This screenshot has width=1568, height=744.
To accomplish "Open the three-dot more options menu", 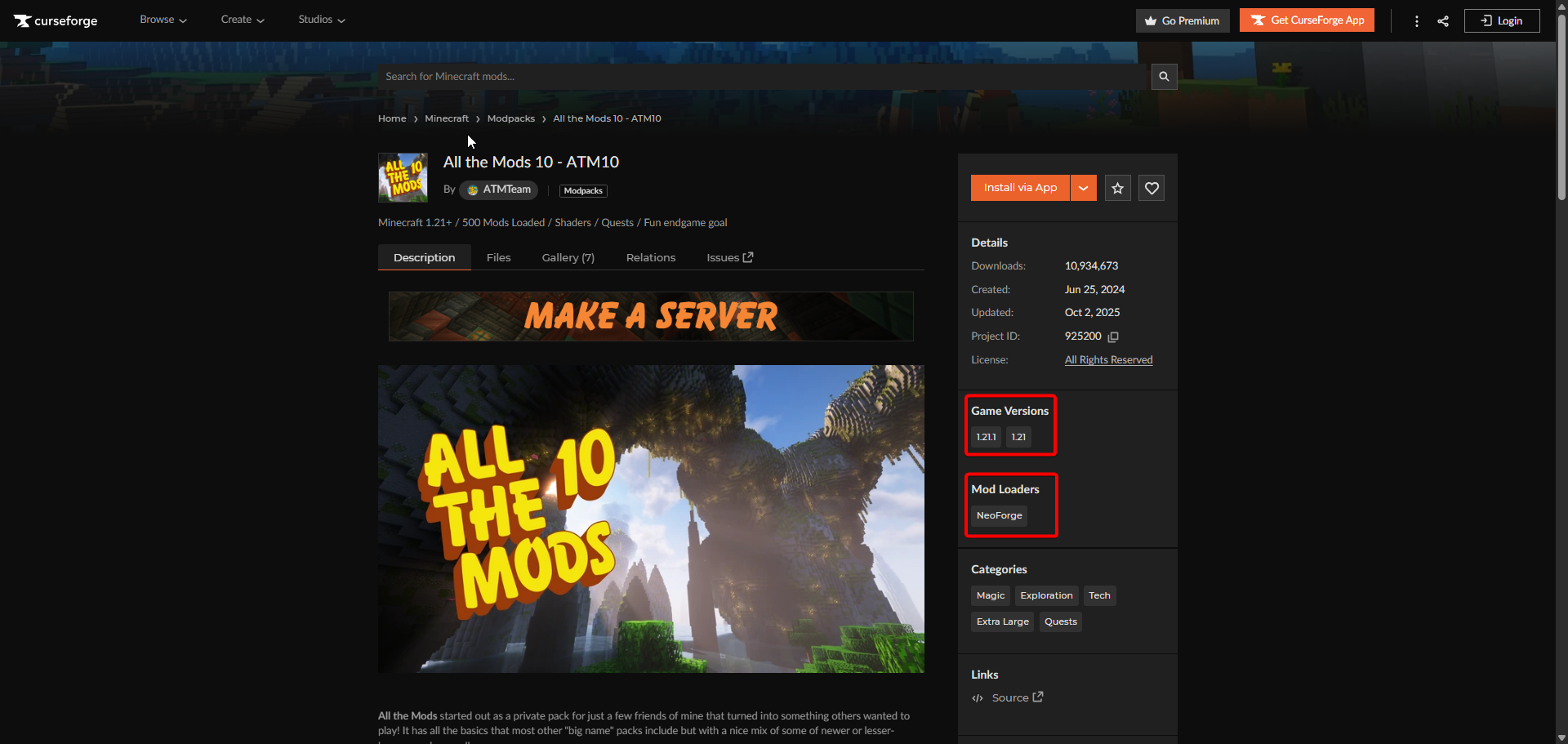I will [x=1416, y=21].
